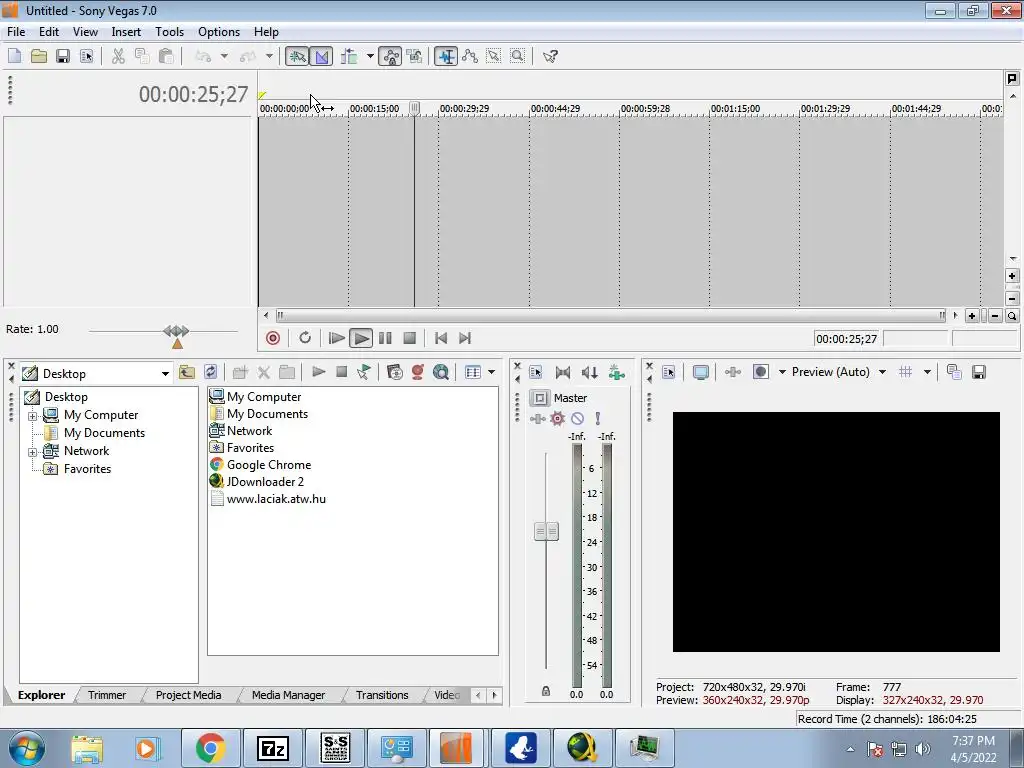Screen dimensions: 1024x768
Task: Open the View menu
Action: click(x=85, y=31)
